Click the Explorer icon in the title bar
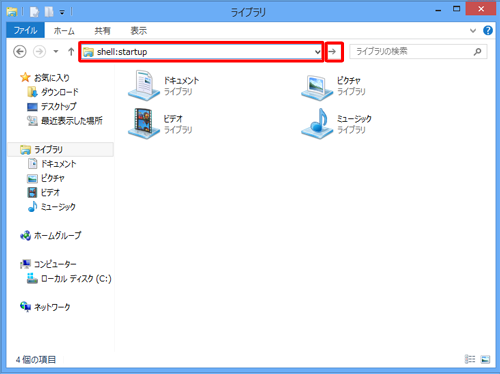Image resolution: width=500 pixels, height=374 pixels. click(x=12, y=12)
